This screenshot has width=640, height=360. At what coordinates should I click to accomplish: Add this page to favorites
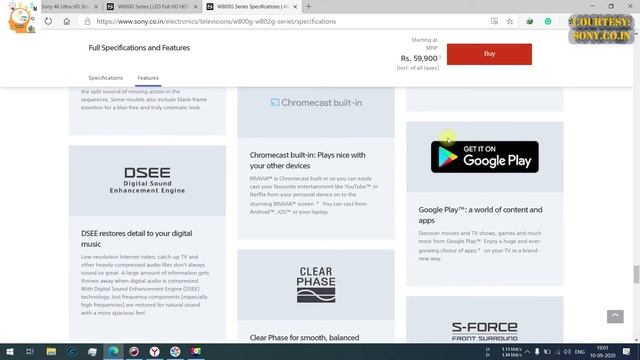coord(510,21)
